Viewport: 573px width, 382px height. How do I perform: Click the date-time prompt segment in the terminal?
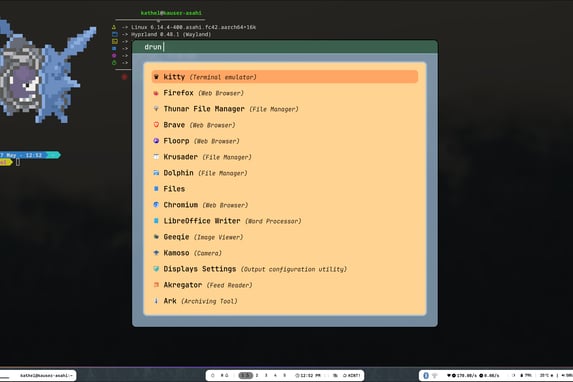pyautogui.click(x=29, y=155)
